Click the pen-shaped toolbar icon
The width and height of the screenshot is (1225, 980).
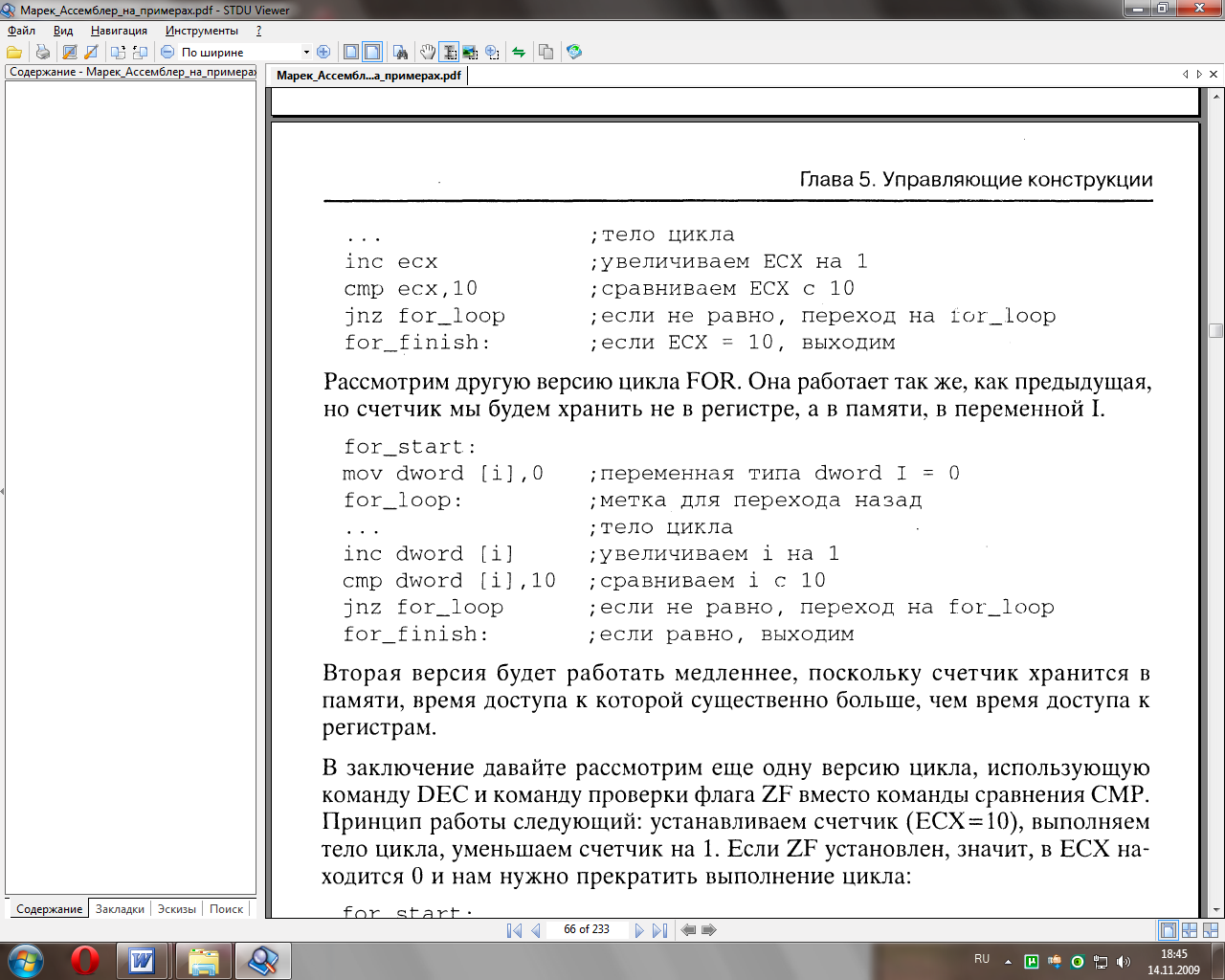coord(91,52)
